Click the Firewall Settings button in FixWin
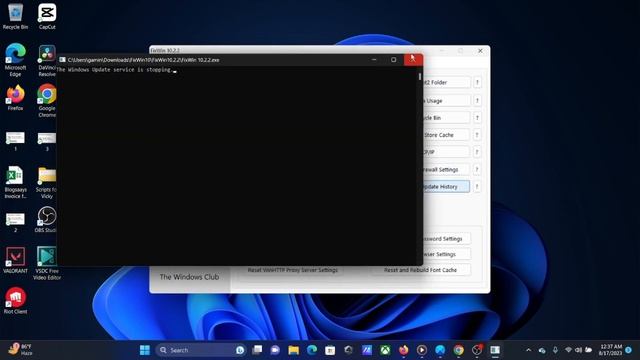 (x=446, y=169)
